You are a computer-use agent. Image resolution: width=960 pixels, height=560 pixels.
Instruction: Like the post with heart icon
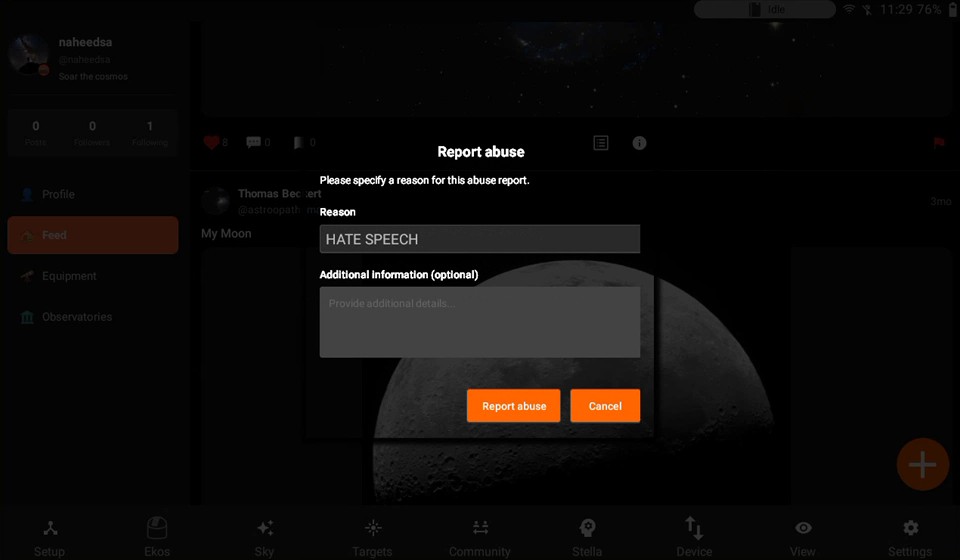point(211,143)
